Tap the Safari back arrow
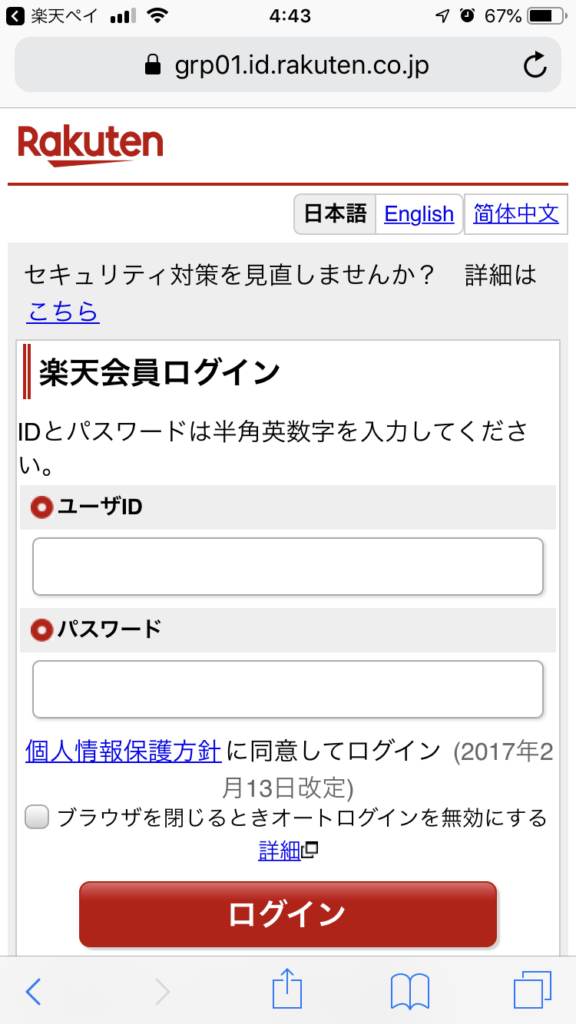The height and width of the screenshot is (1024, 576). click(33, 991)
